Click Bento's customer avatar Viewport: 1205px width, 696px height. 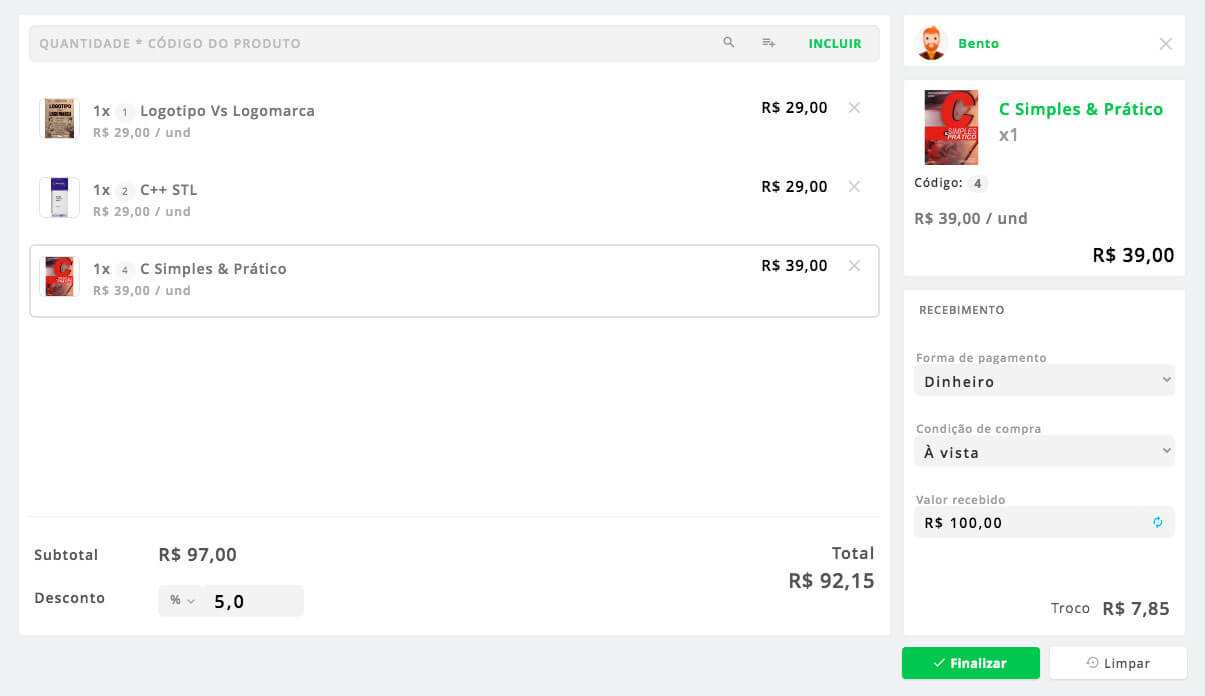(x=931, y=43)
